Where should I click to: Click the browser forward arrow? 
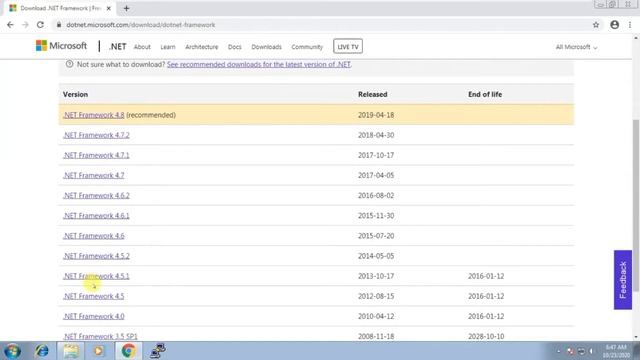25,25
